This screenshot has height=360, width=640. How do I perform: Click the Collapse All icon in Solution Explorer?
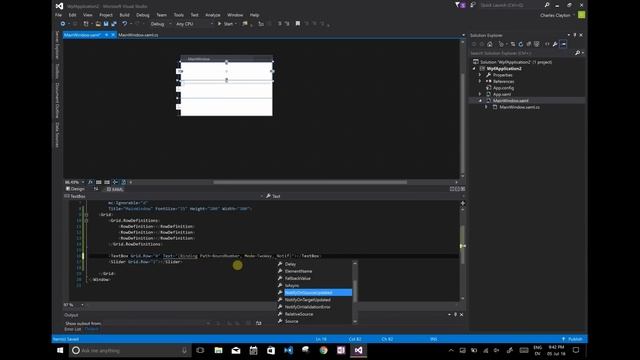(529, 44)
